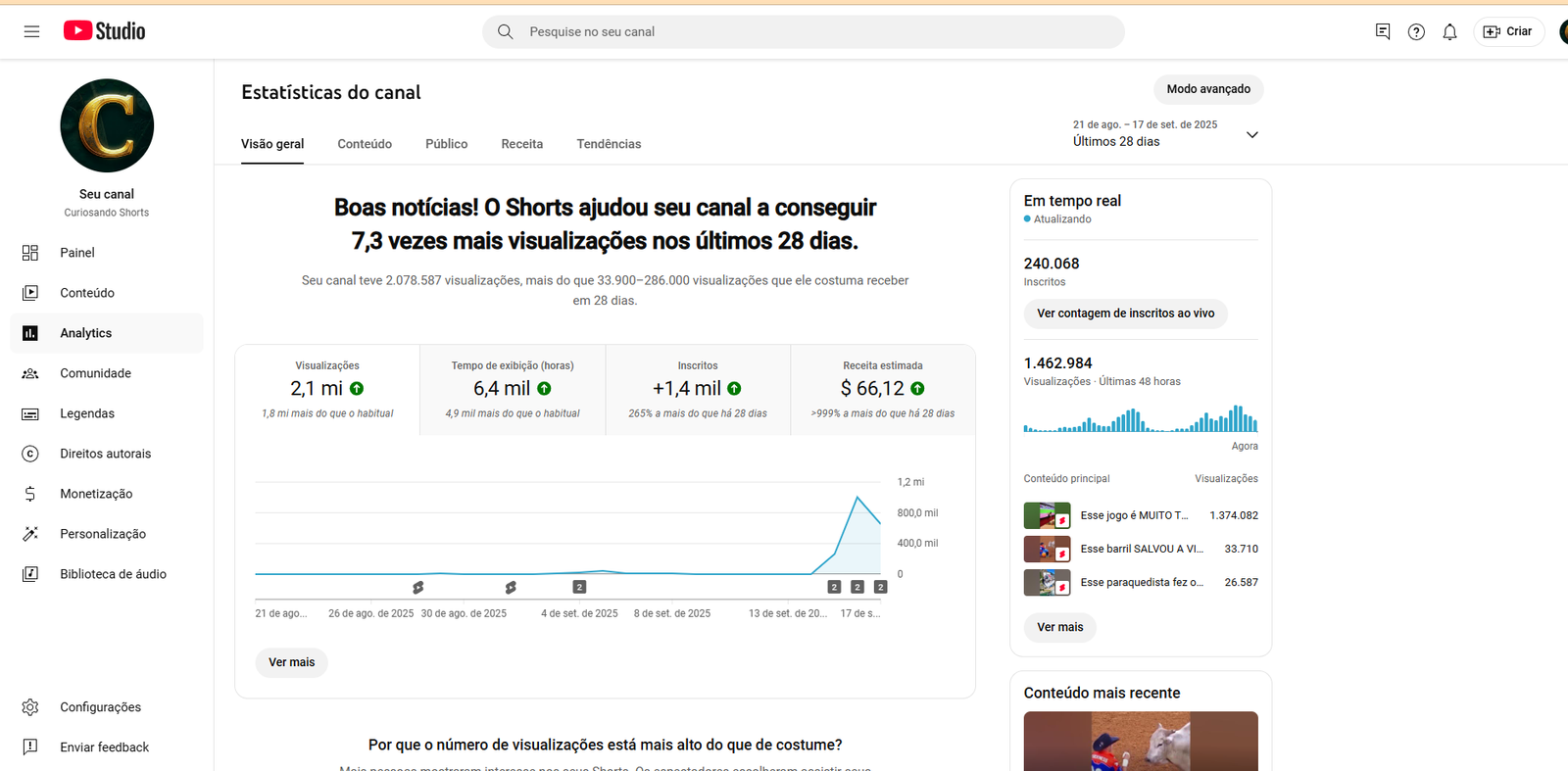Open Comunidade in the sidebar
The height and width of the screenshot is (771, 1568).
(x=107, y=373)
